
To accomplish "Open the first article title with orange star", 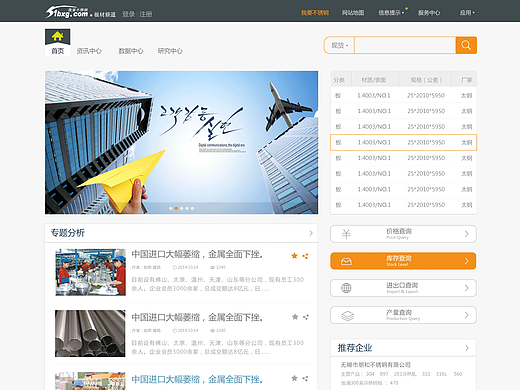I will (197, 254).
